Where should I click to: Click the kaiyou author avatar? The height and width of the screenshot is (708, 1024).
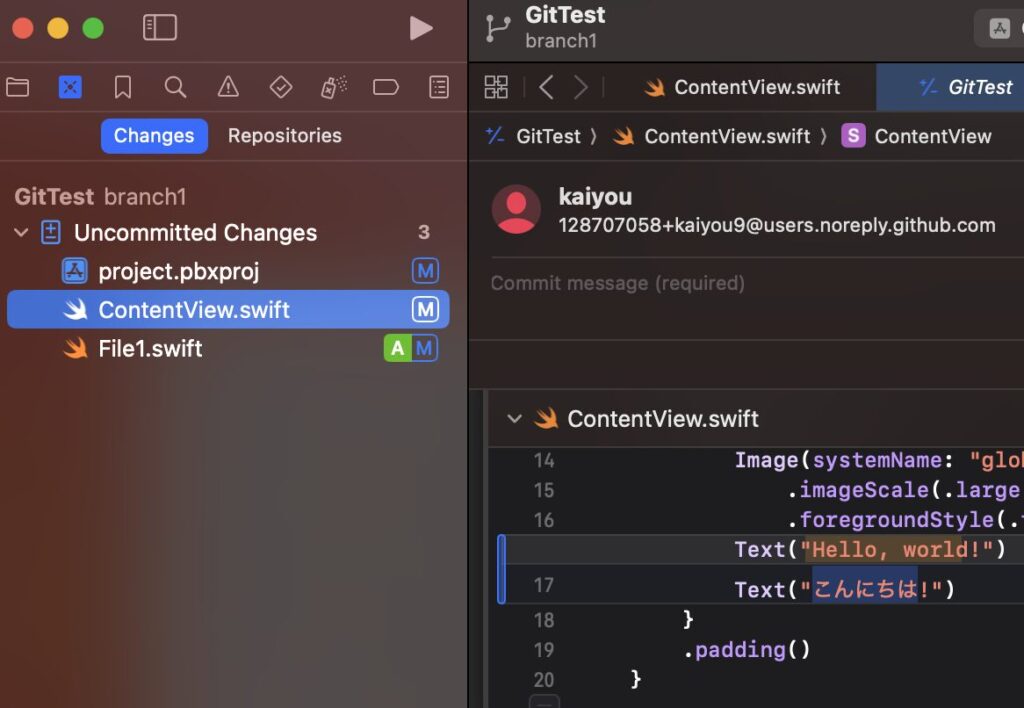516,209
